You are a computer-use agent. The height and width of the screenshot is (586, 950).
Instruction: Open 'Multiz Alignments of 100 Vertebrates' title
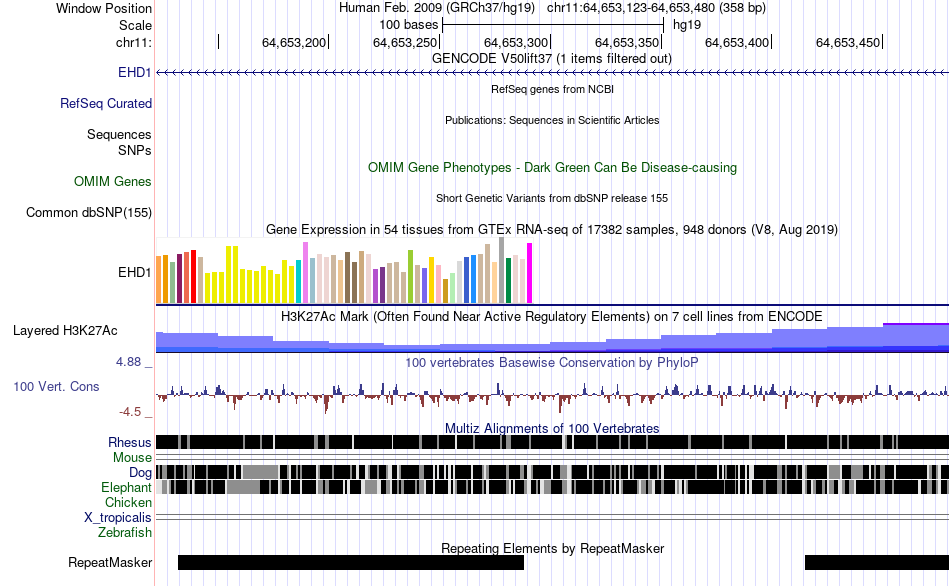point(552,428)
